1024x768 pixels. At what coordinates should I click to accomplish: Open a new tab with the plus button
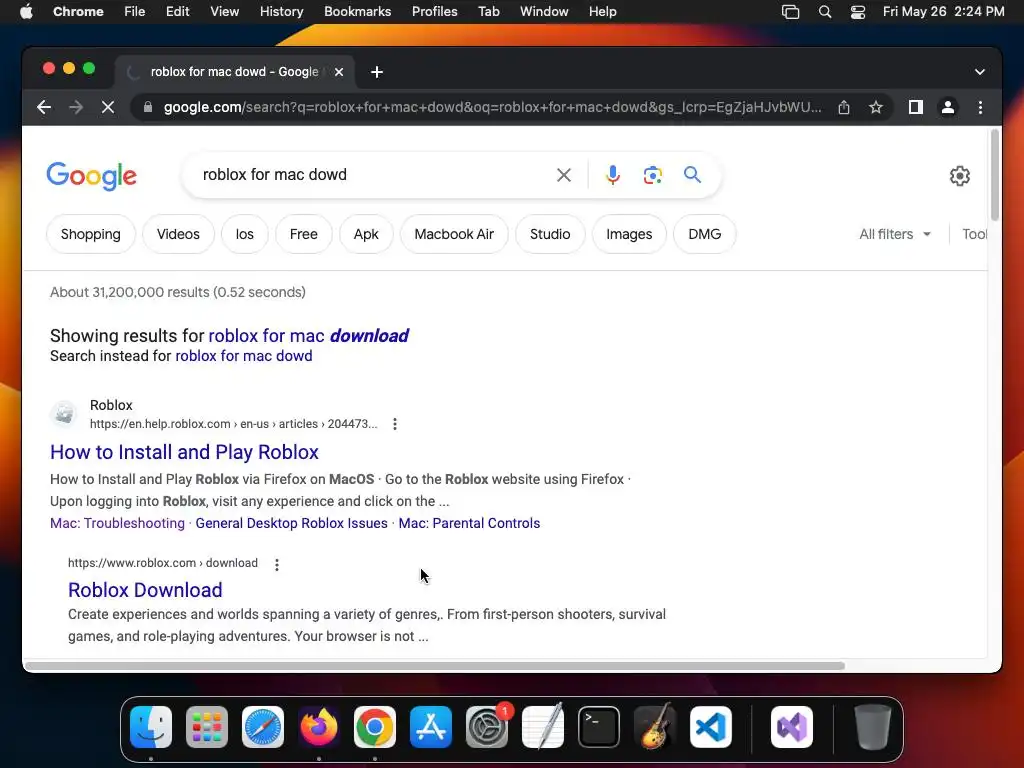pyautogui.click(x=377, y=72)
